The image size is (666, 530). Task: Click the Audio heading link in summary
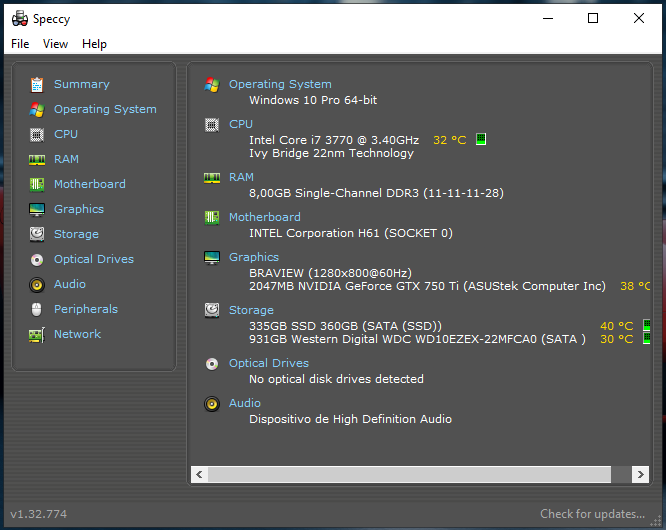coord(245,403)
